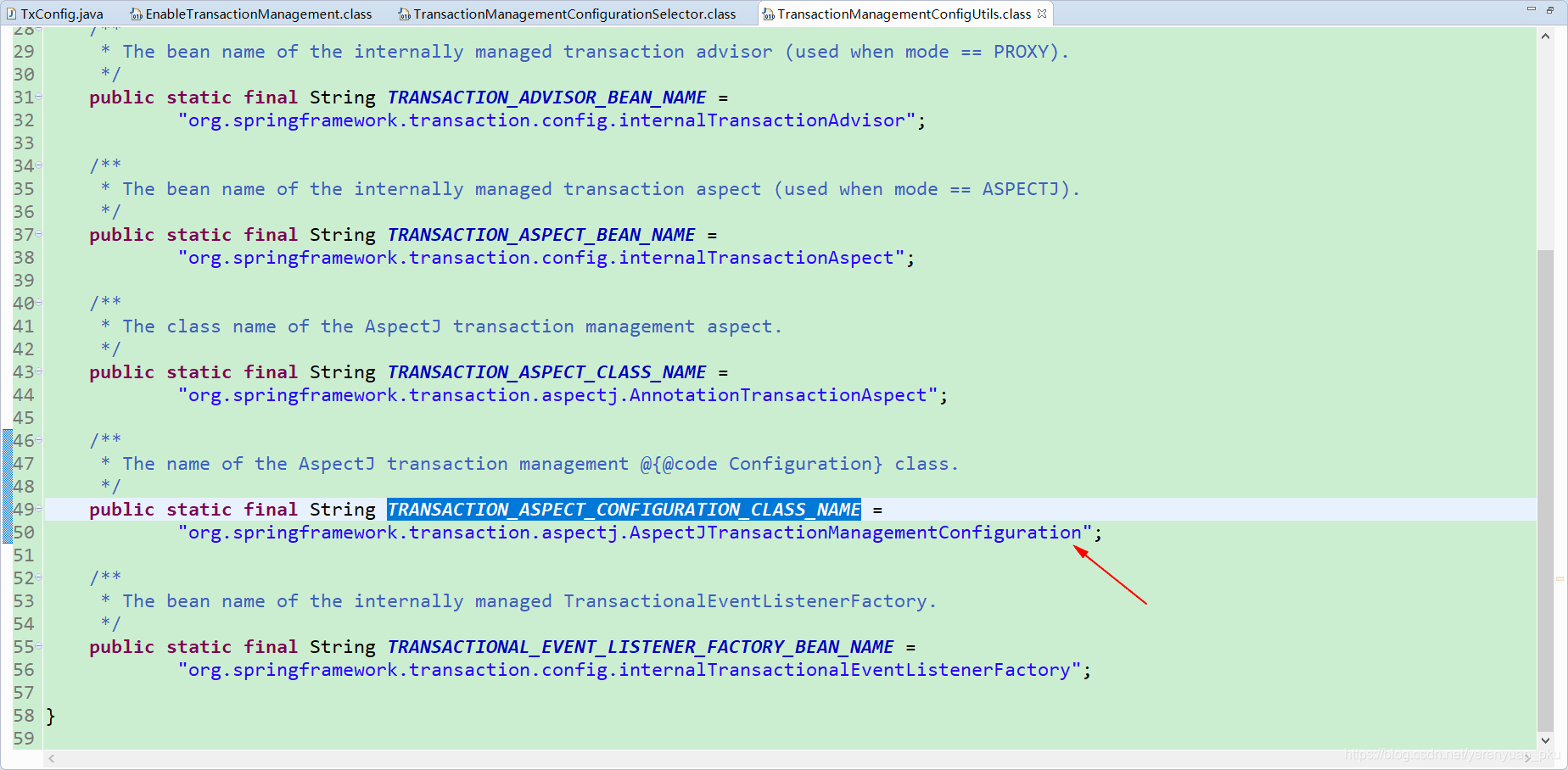Viewport: 1568px width, 770px height.
Task: Collapse the Javadoc comment at line 34
Action: (39, 166)
